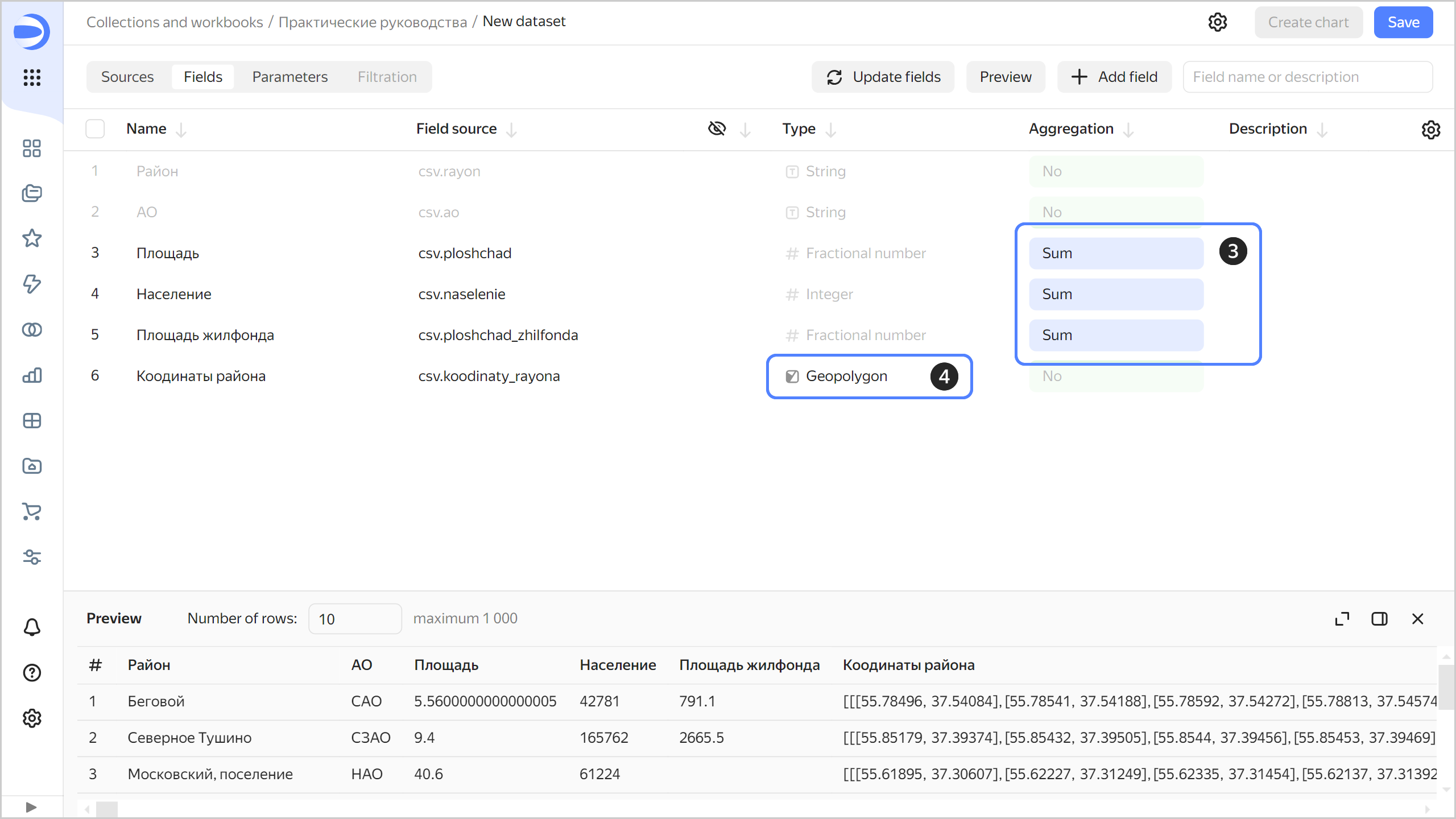Screen dimensions: 1456x819
Task: Switch to the Parameters tab
Action: [x=289, y=77]
